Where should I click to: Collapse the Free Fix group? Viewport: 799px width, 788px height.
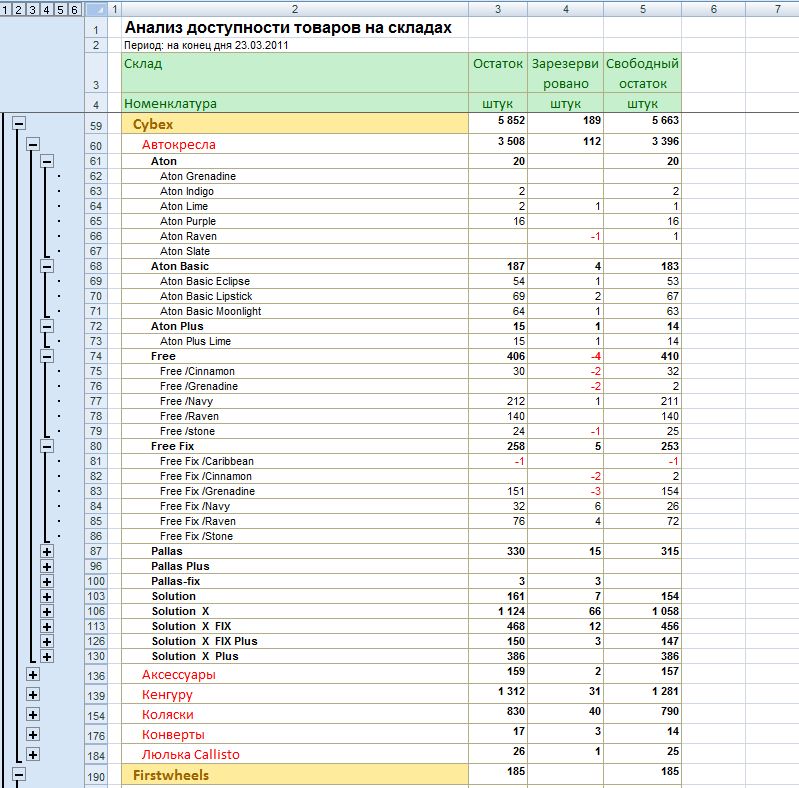point(47,446)
